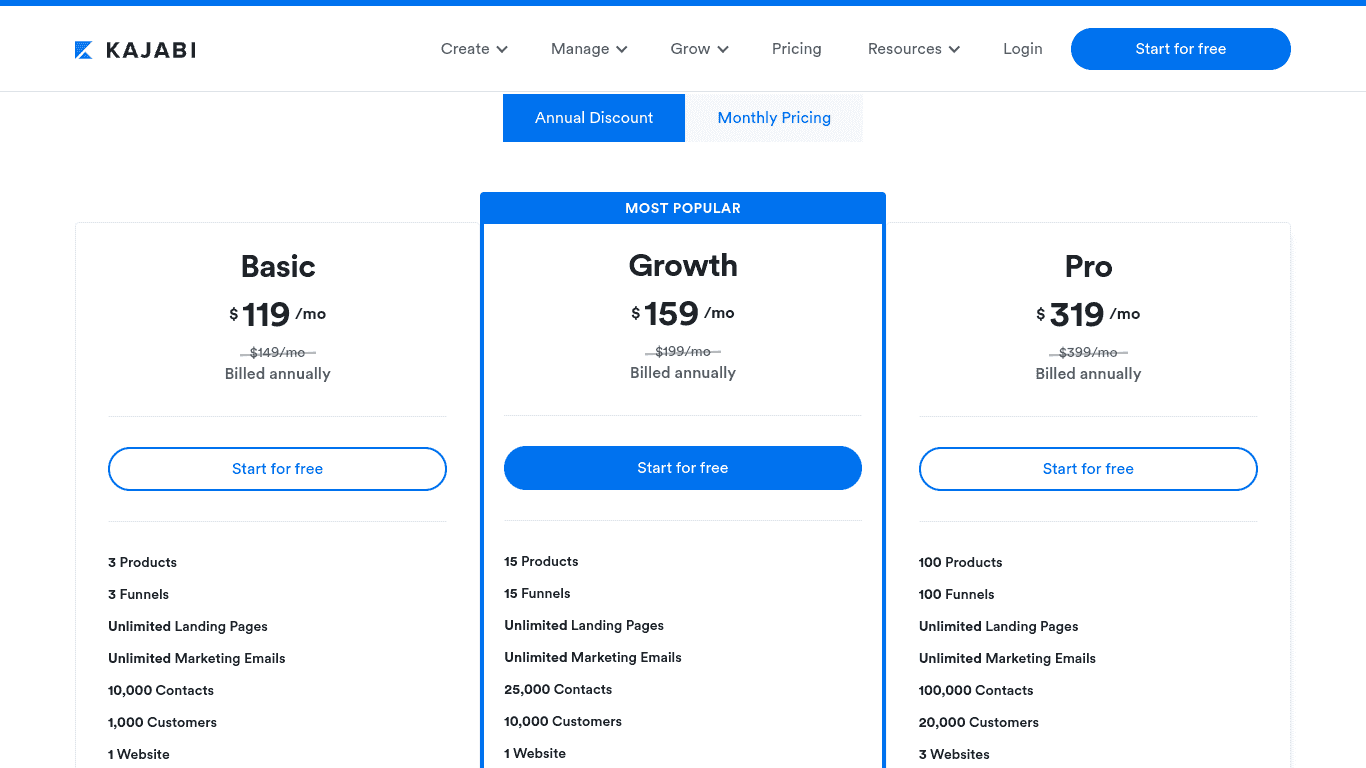Click '100 Funnels' in Pro plan

pyautogui.click(x=956, y=594)
